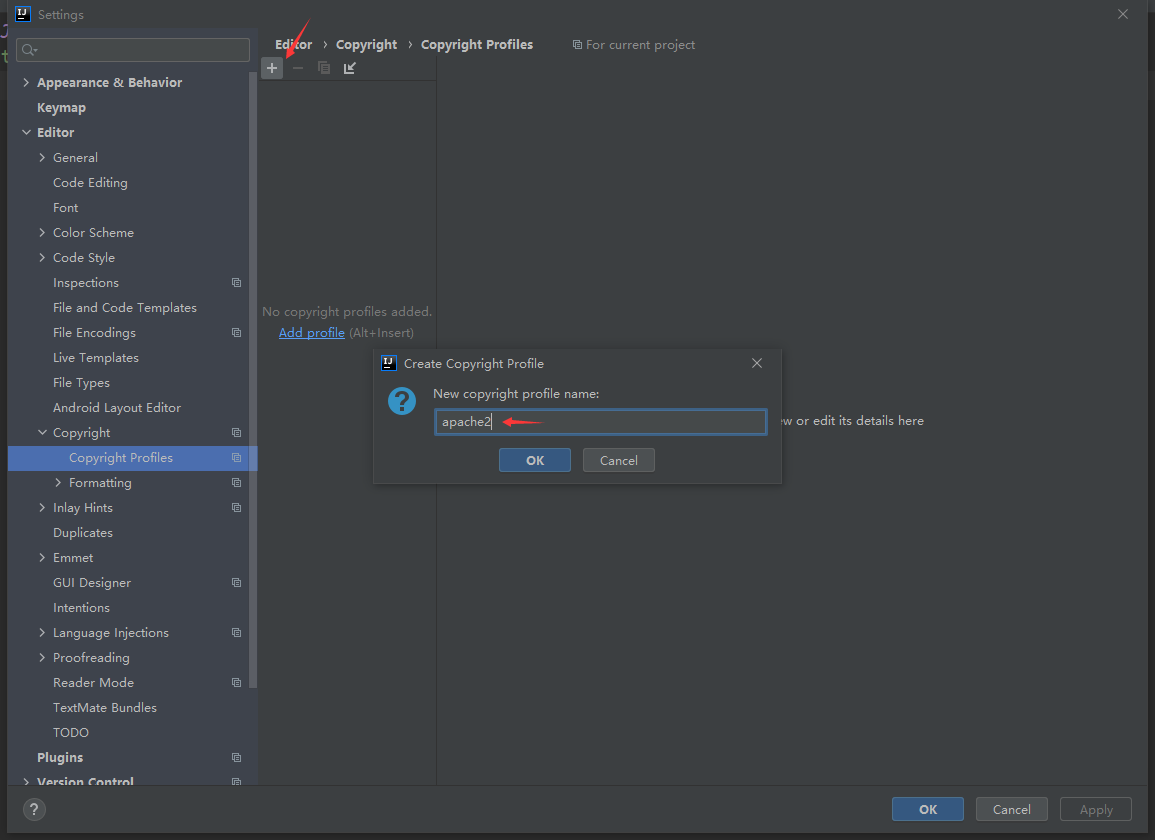The image size is (1155, 840).
Task: Expand Appearance & Behavior section
Action: [27, 83]
